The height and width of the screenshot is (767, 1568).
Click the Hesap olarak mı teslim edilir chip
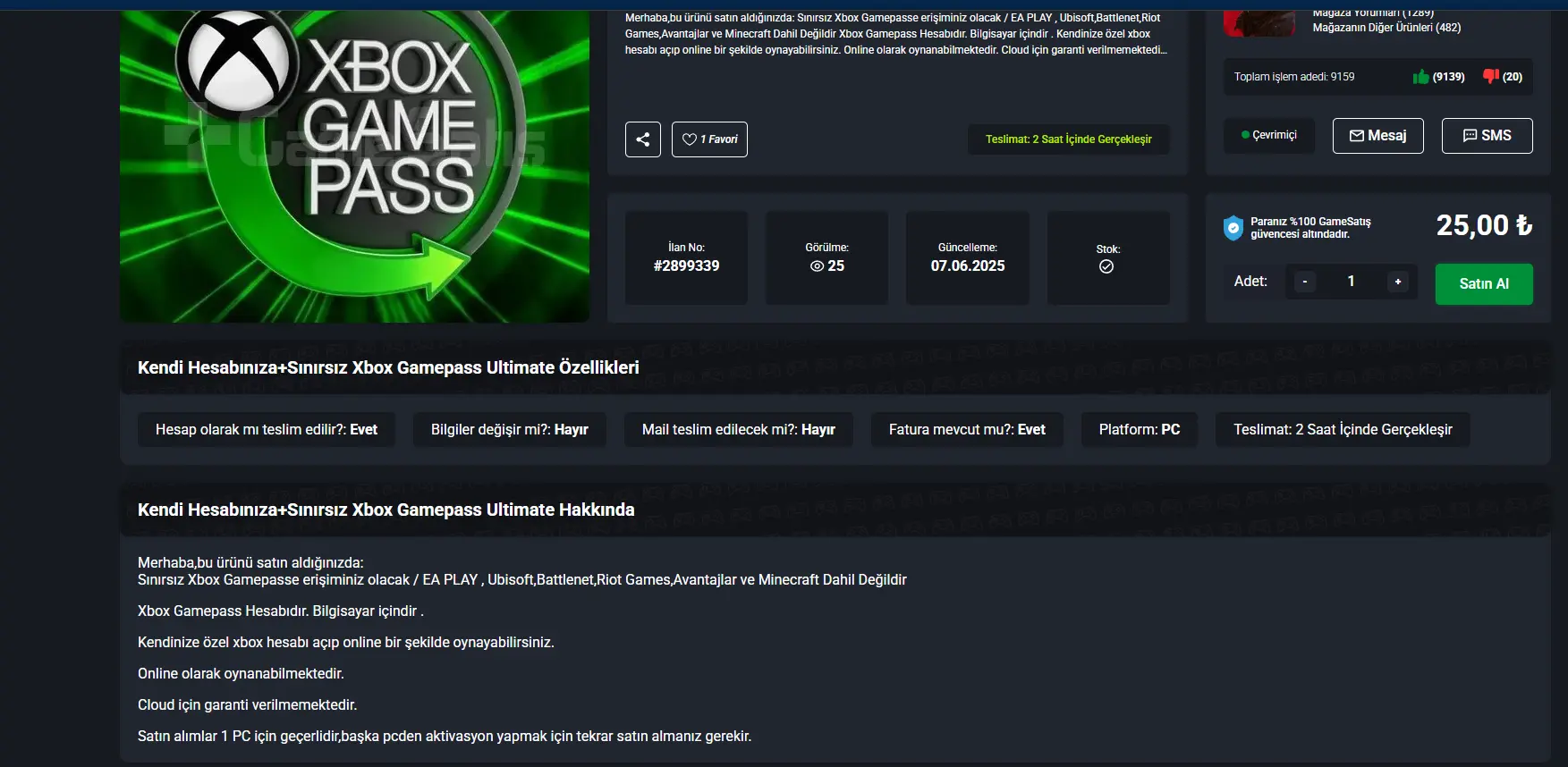267,430
